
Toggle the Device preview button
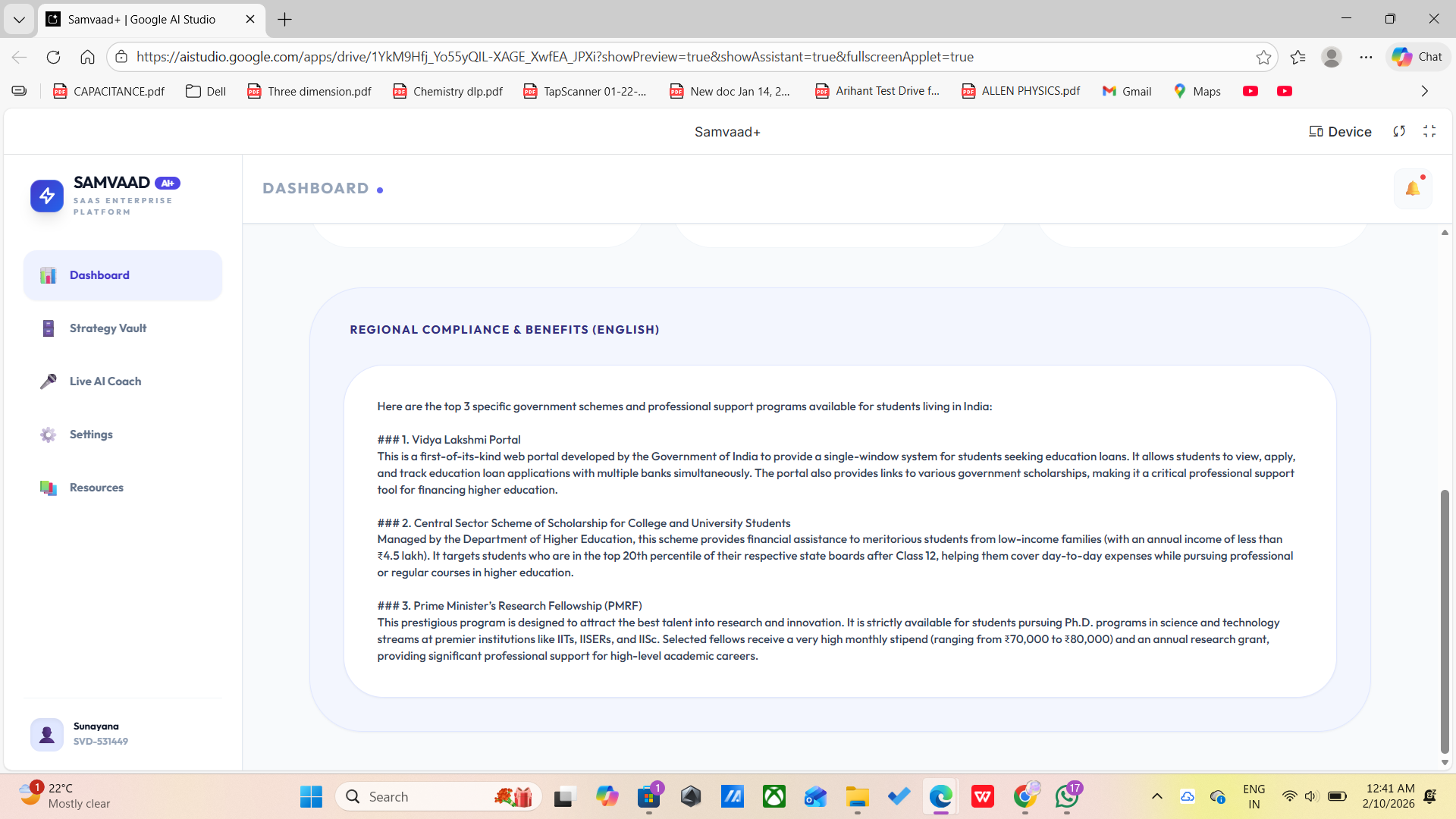[1340, 132]
